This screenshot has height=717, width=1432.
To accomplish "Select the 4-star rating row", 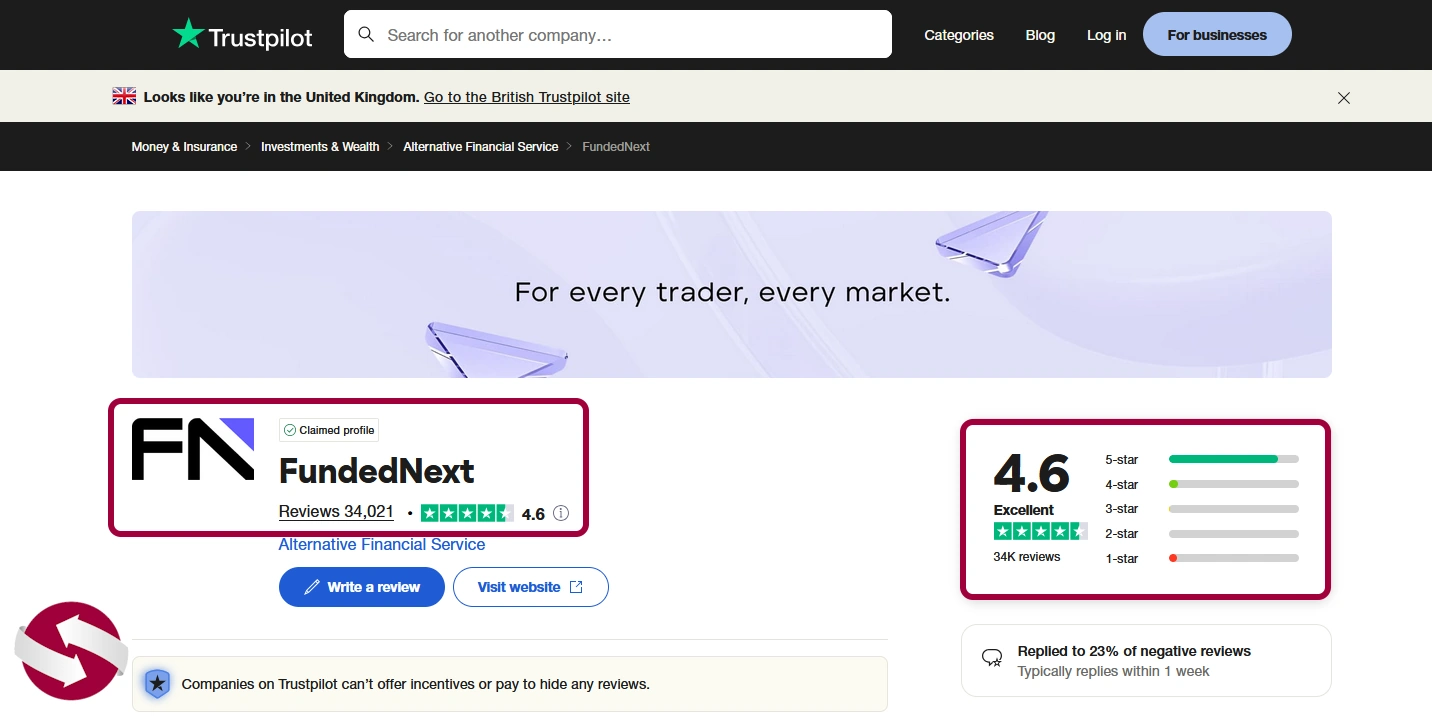I will click(x=1201, y=484).
